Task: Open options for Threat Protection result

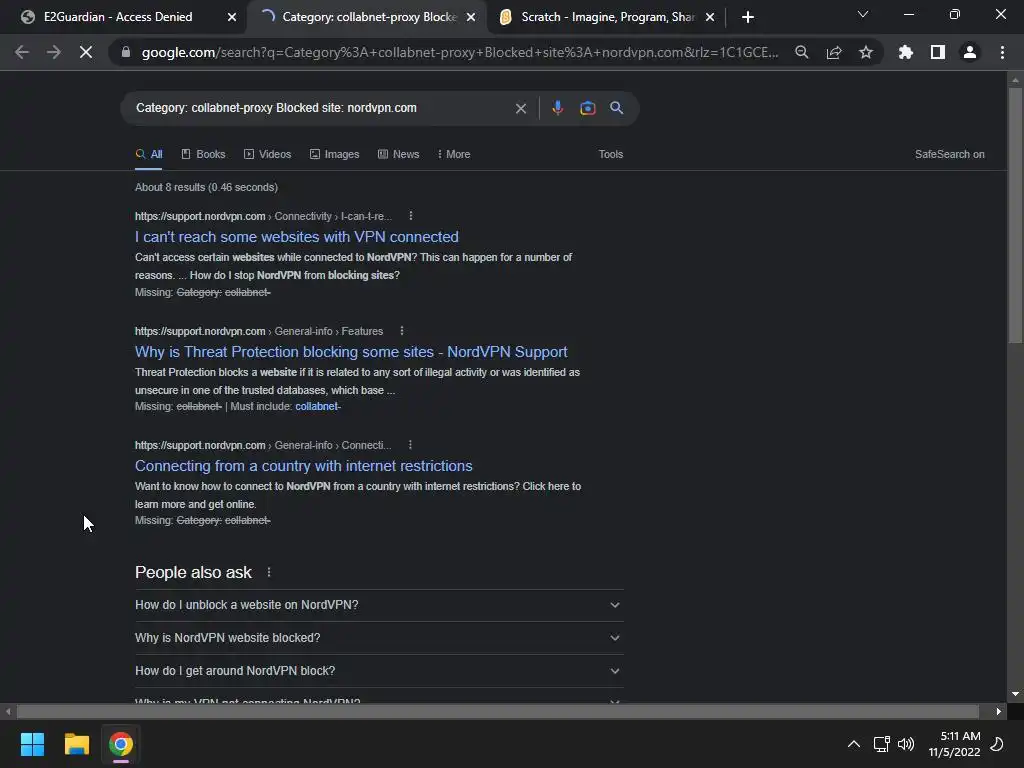Action: tap(402, 331)
